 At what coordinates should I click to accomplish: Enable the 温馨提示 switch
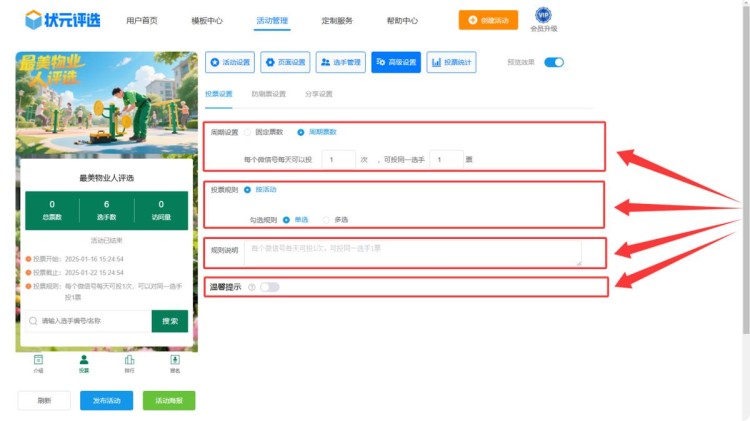269,287
